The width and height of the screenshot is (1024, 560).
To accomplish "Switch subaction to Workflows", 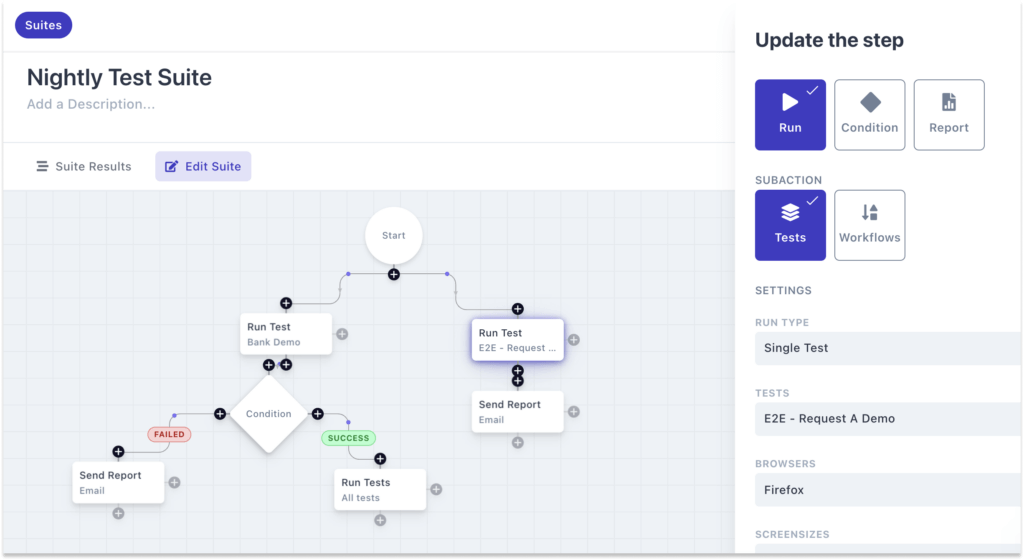I will pos(869,225).
